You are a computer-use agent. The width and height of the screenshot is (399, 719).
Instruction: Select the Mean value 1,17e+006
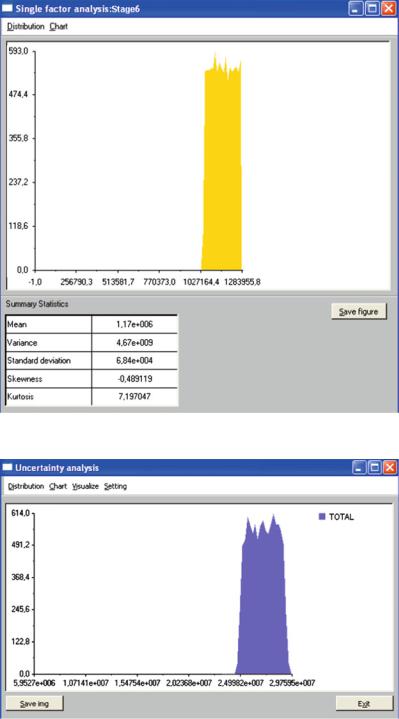pos(135,325)
